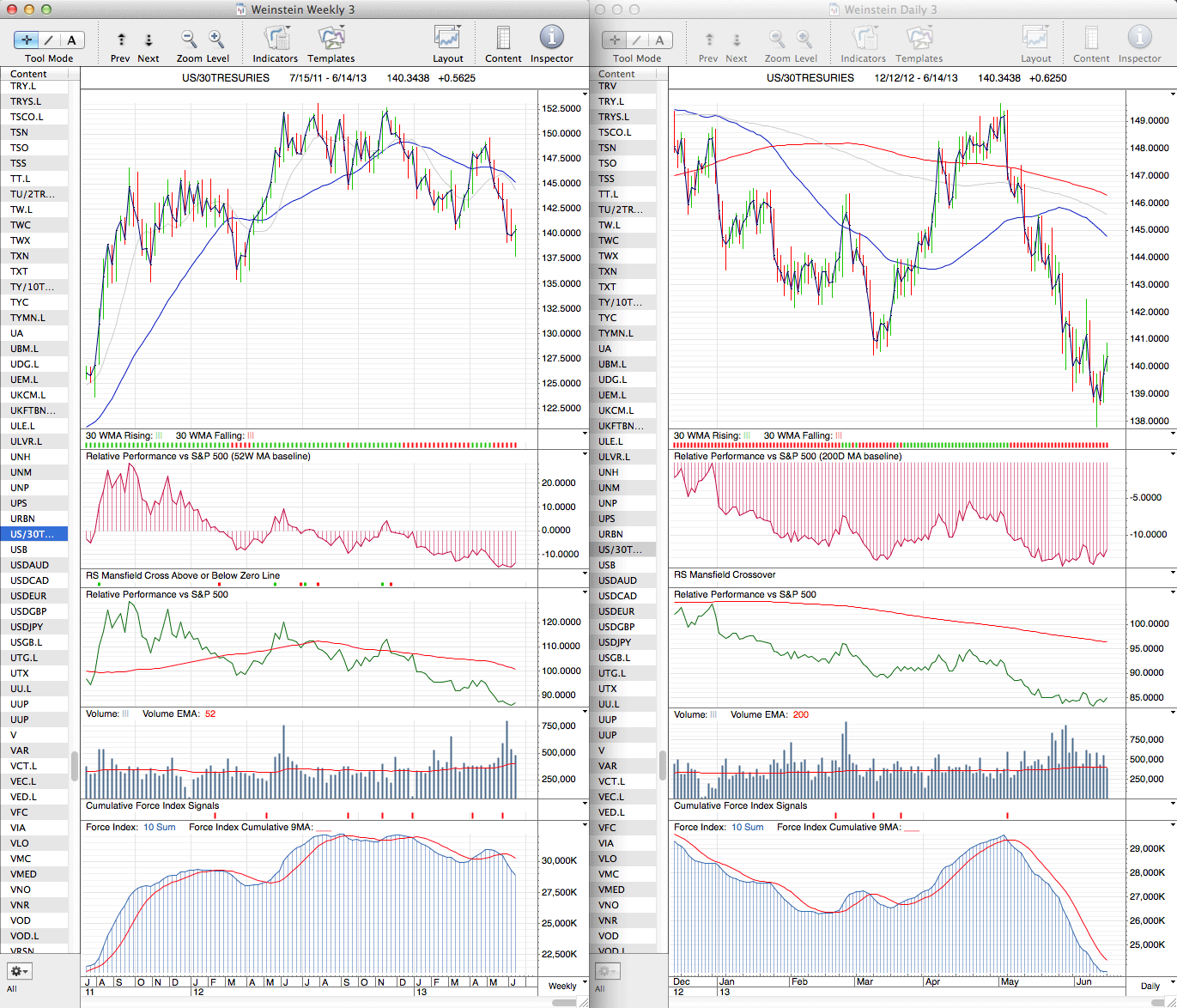
Task: Go to previous symbol with Prev arrow
Action: click(121, 39)
